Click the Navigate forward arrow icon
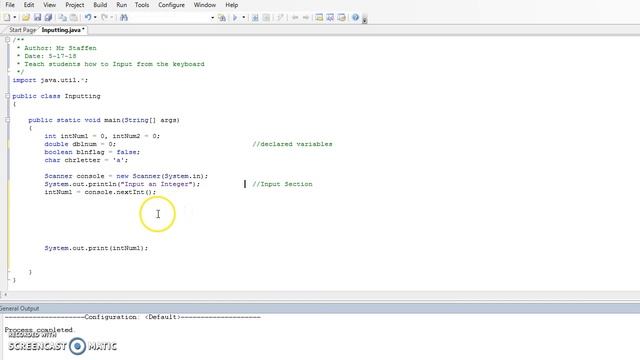The height and width of the screenshot is (360, 640). click(x=306, y=18)
